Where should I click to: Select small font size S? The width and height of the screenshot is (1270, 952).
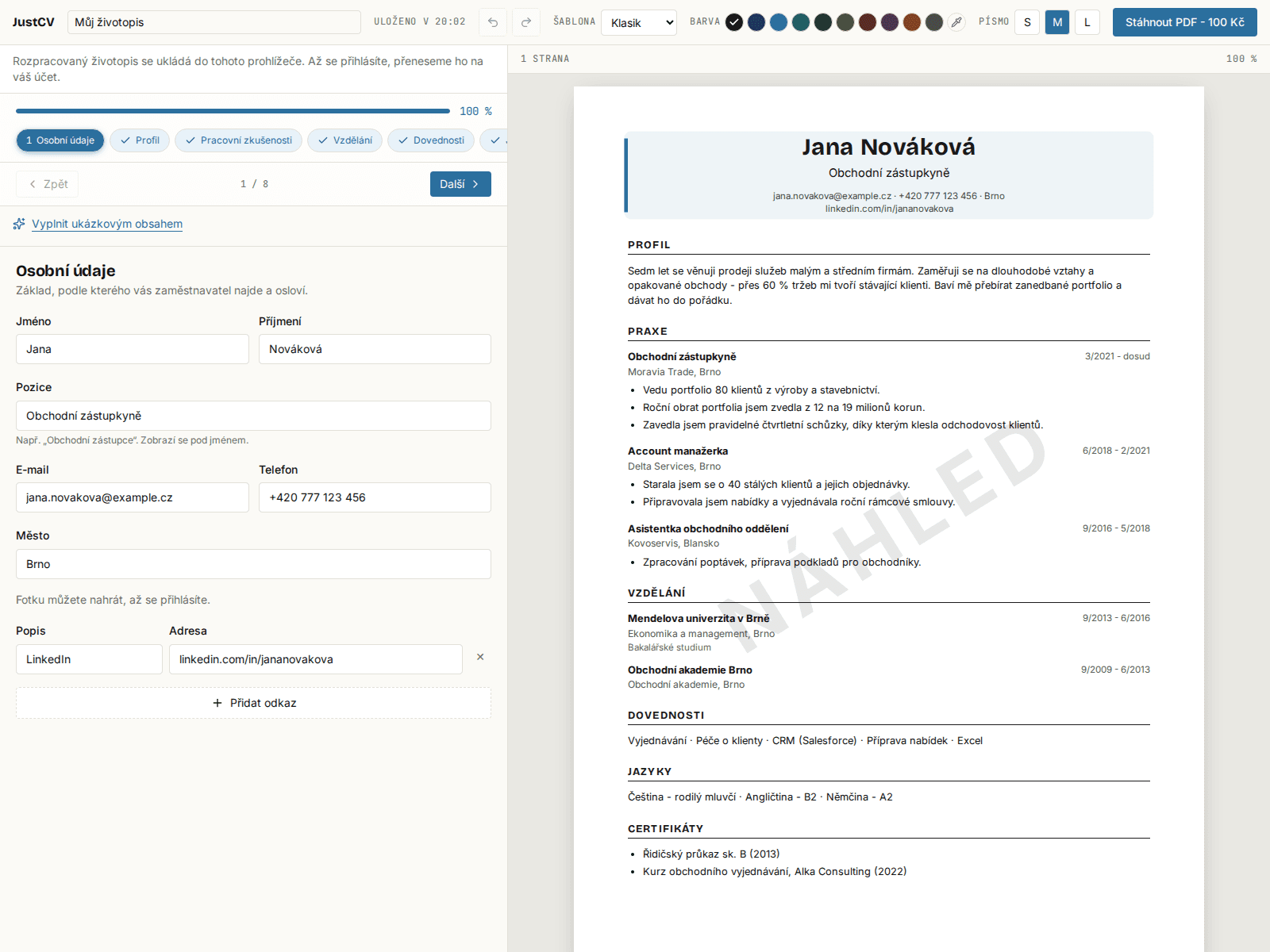(1027, 22)
